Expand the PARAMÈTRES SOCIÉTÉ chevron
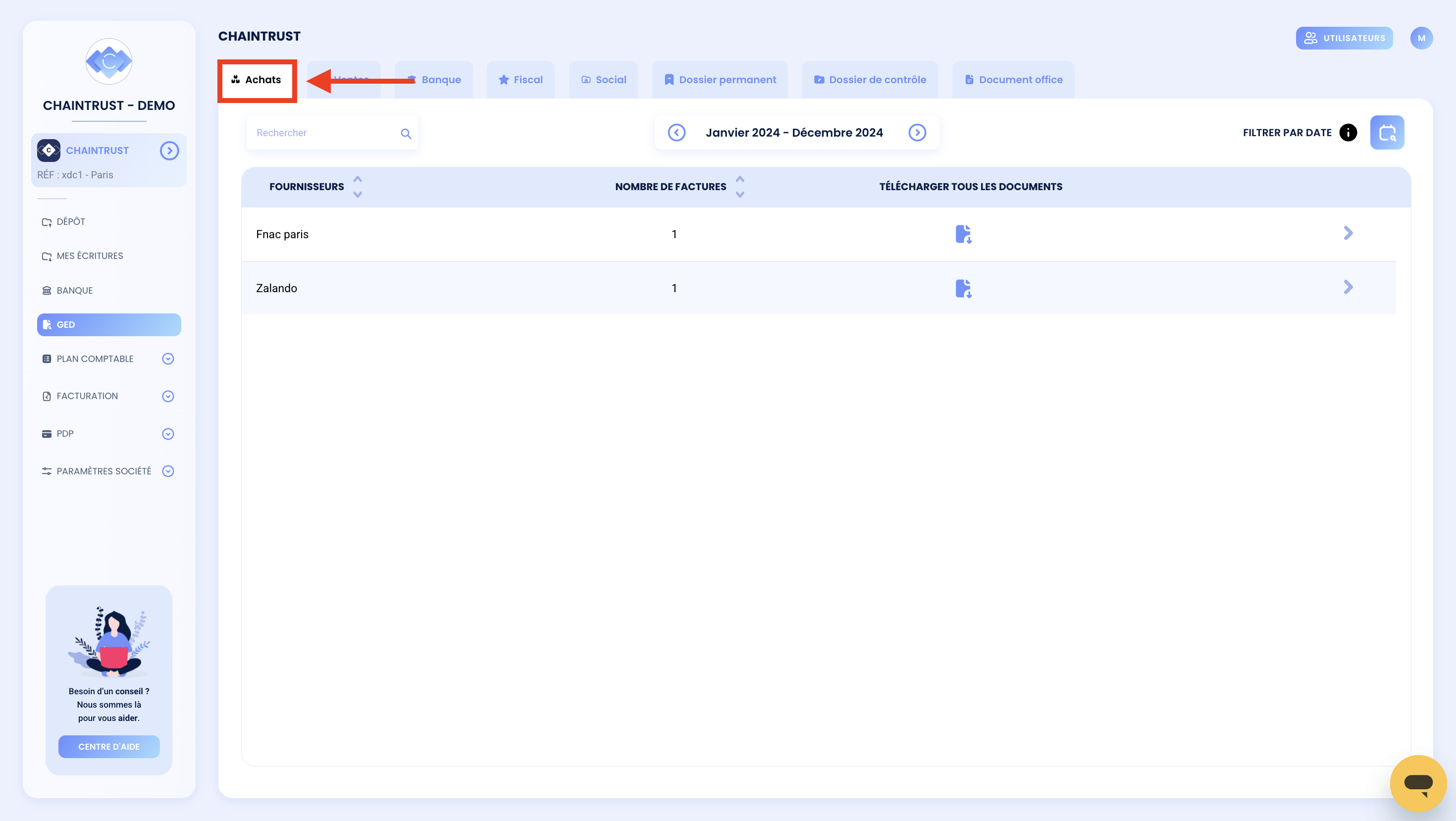The image size is (1456, 821). coord(168,471)
